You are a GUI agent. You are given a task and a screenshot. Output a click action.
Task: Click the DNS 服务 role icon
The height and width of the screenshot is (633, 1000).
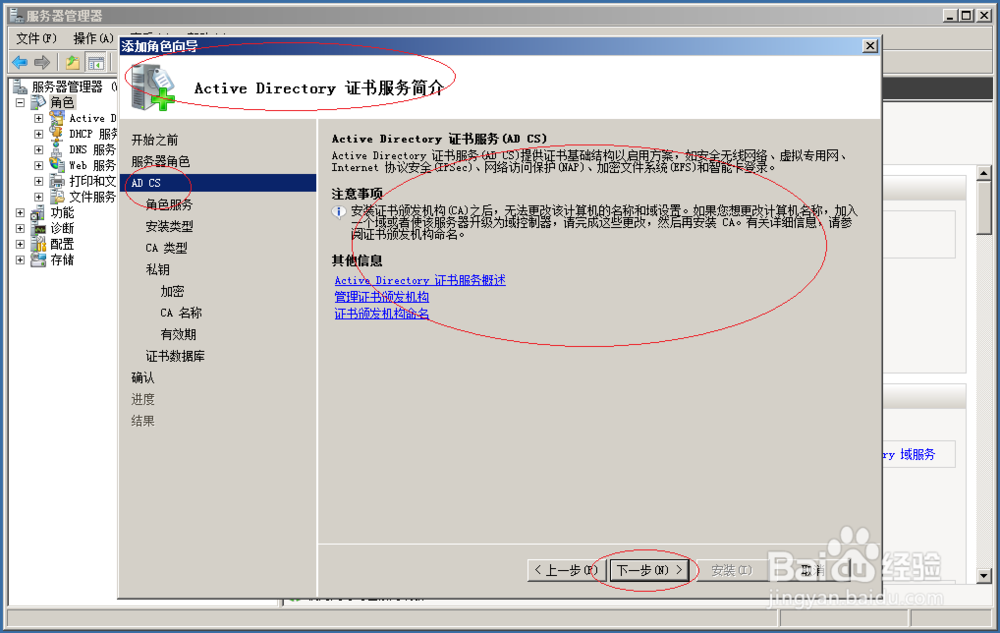point(57,150)
